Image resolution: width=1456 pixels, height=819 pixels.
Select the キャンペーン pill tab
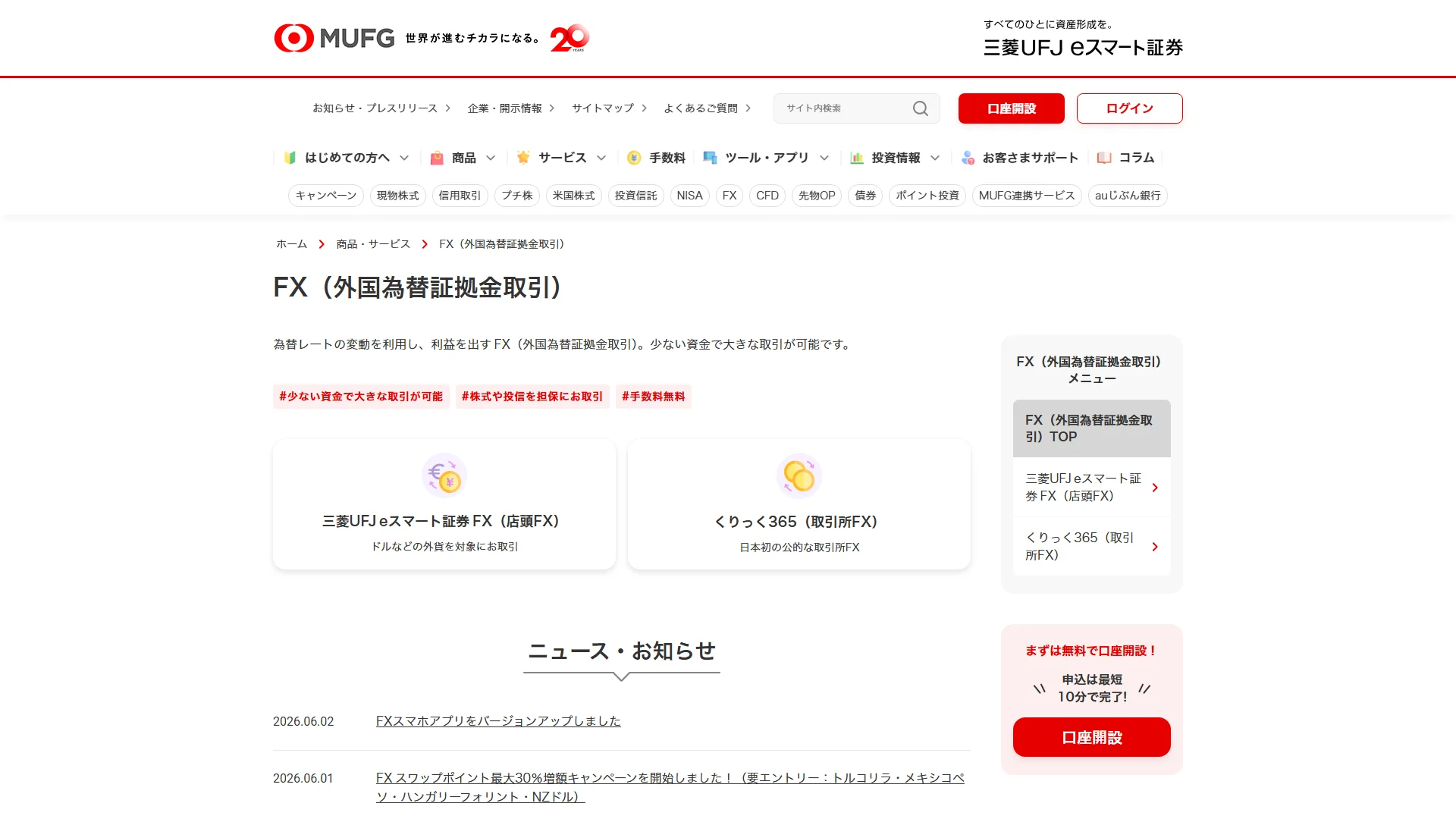click(326, 196)
